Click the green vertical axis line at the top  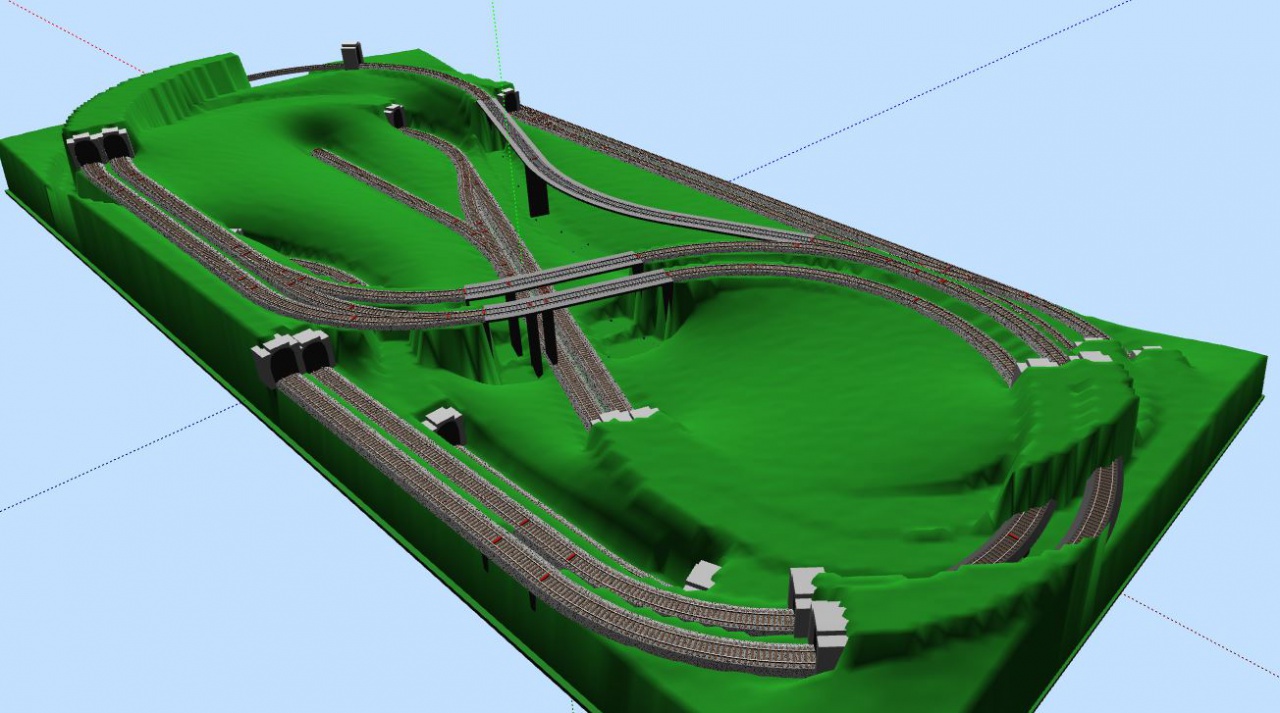click(x=494, y=30)
